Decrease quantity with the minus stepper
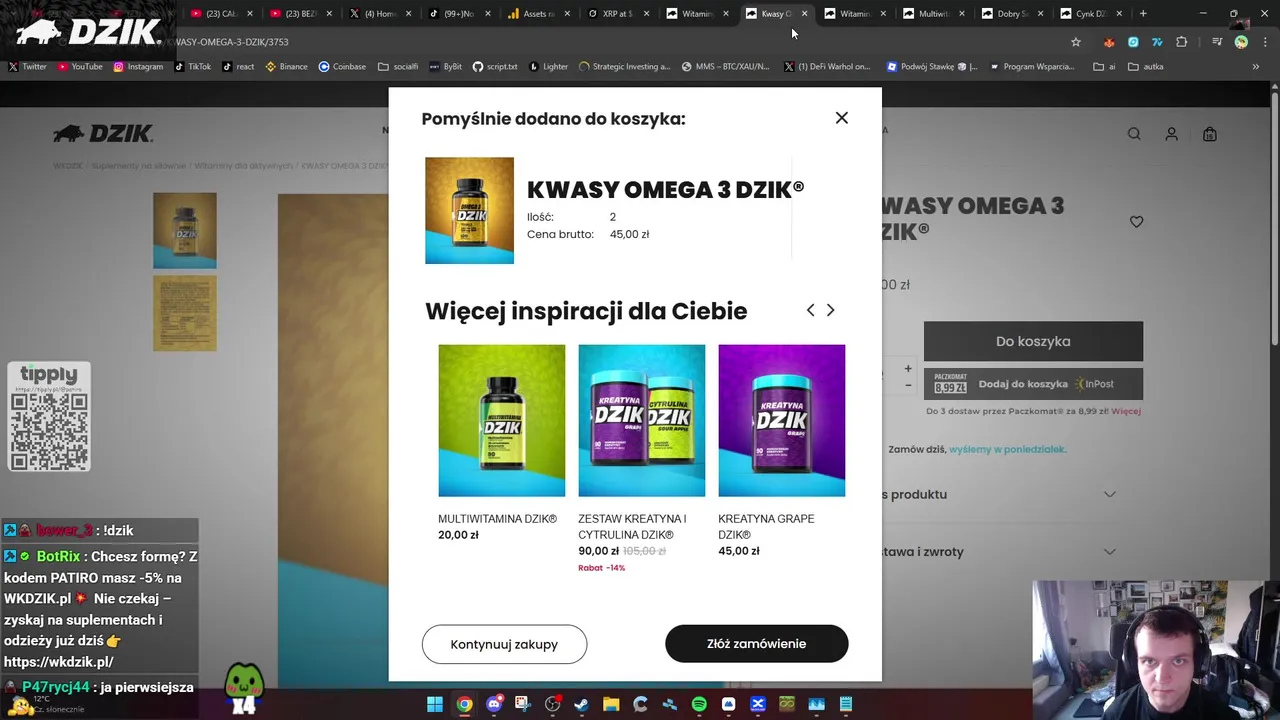The width and height of the screenshot is (1280, 720). coord(908,385)
